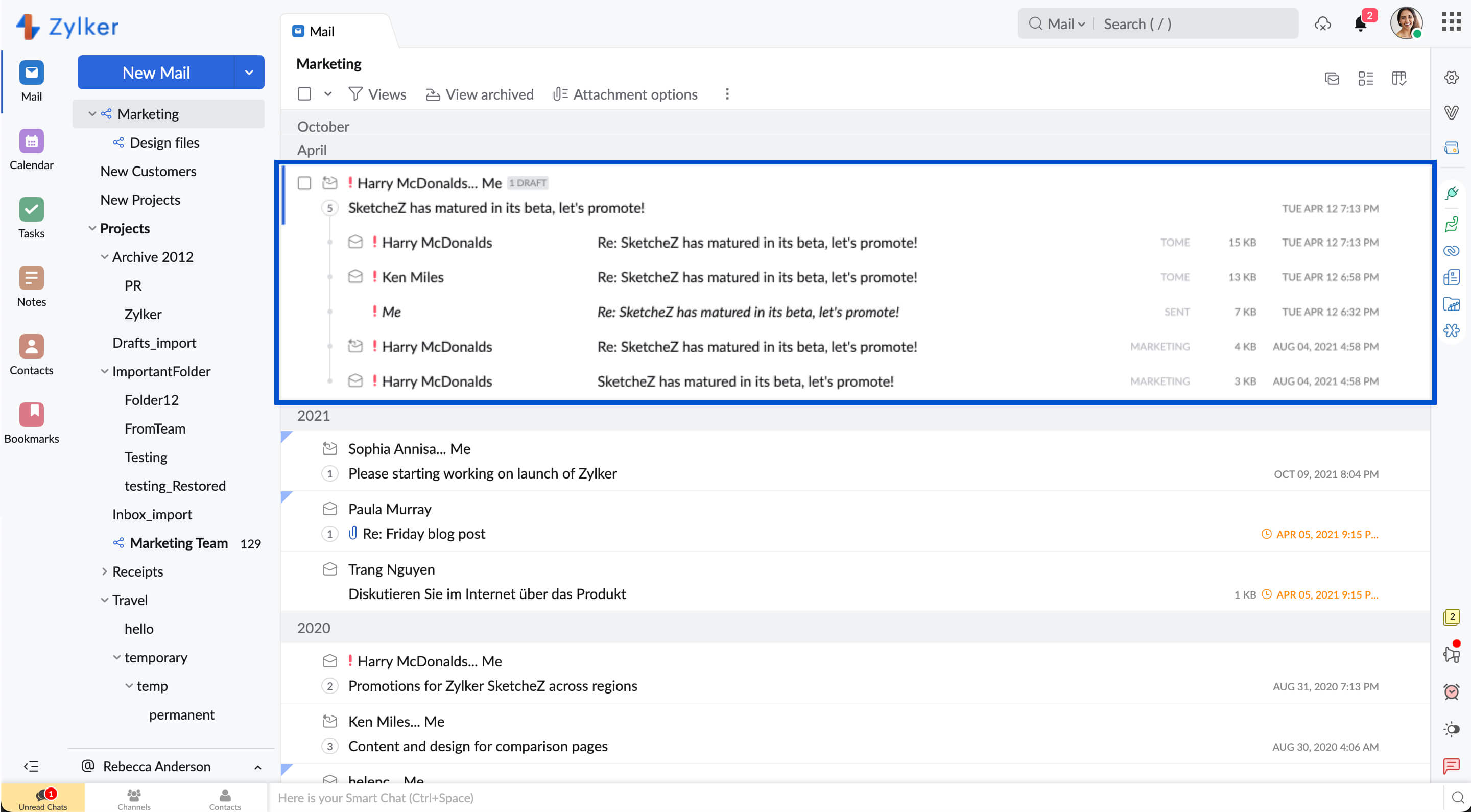1471x812 pixels.
Task: Open New Mail dropdown arrow
Action: tap(249, 73)
